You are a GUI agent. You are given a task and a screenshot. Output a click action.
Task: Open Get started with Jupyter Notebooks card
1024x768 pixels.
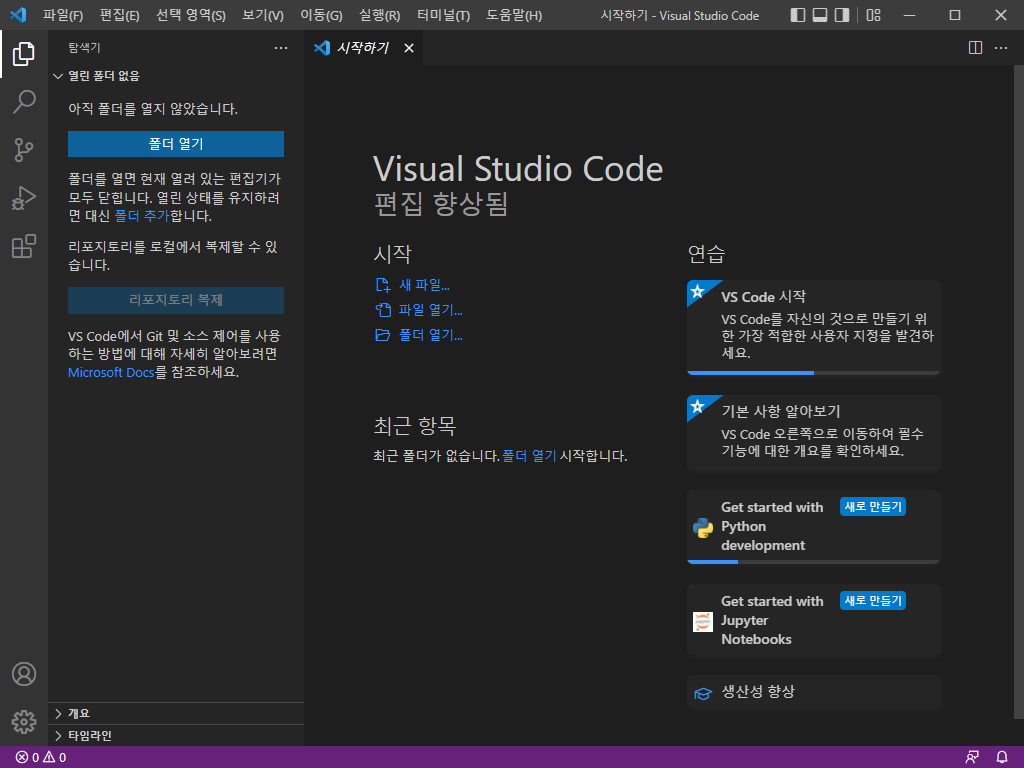(814, 620)
